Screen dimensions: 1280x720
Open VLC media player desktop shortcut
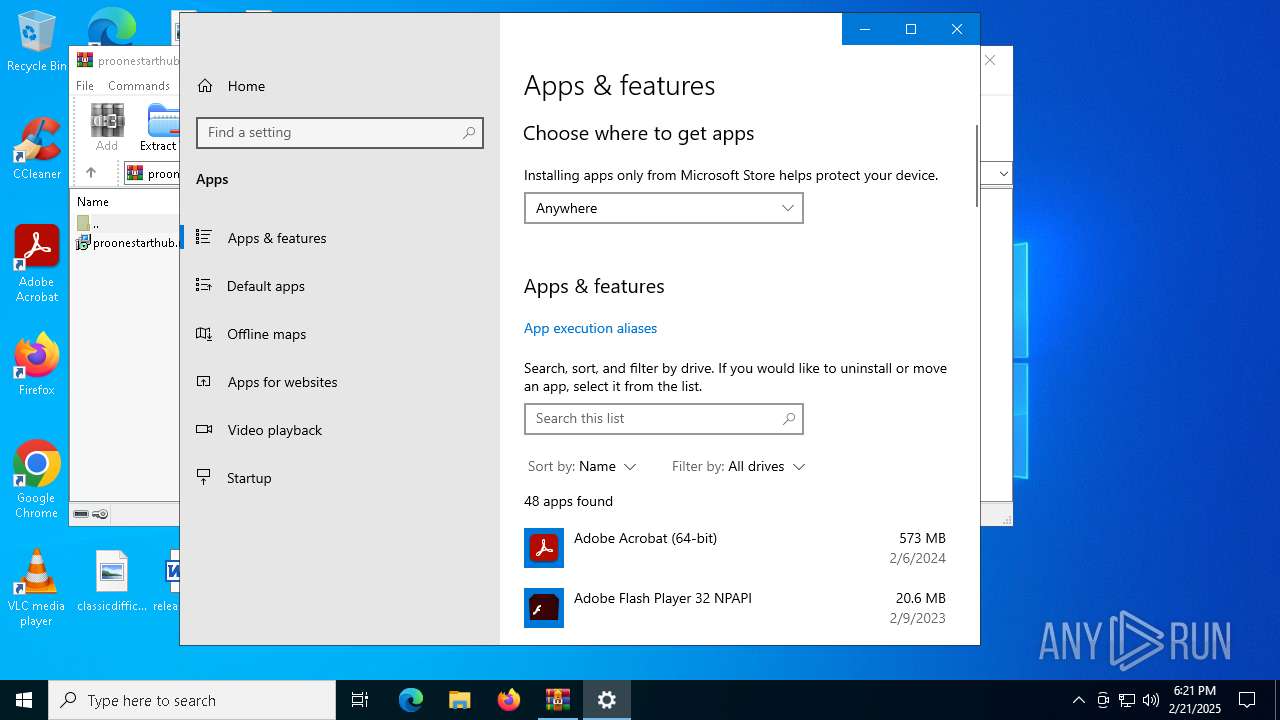(x=36, y=588)
